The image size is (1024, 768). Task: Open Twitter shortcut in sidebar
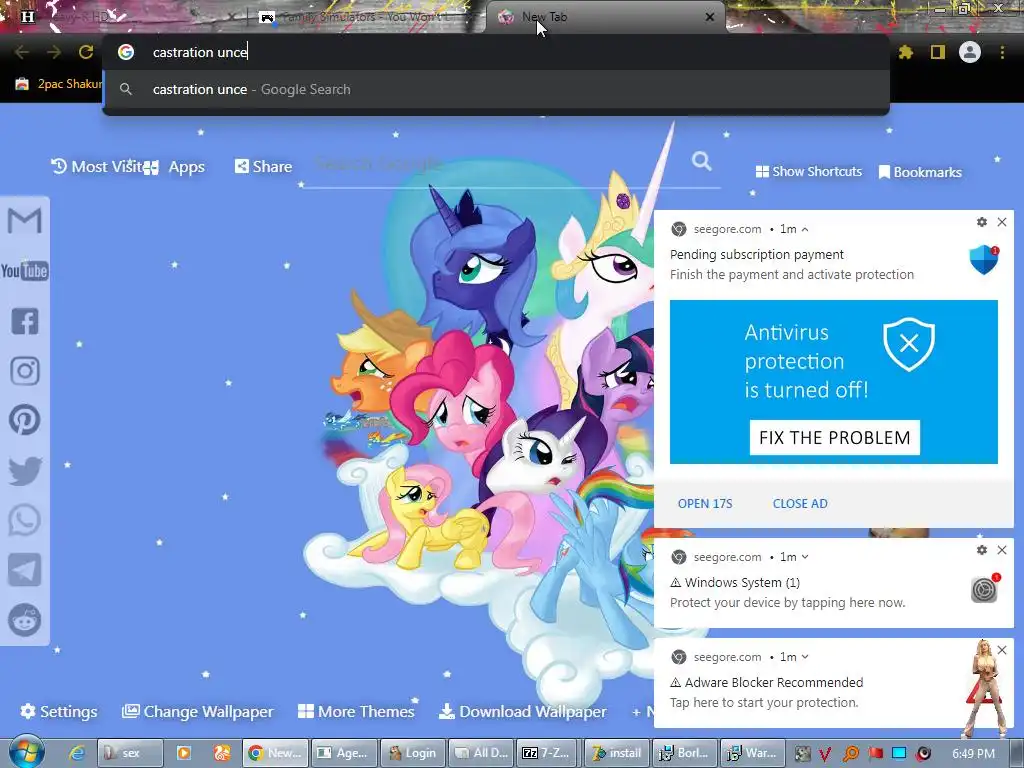click(x=24, y=470)
